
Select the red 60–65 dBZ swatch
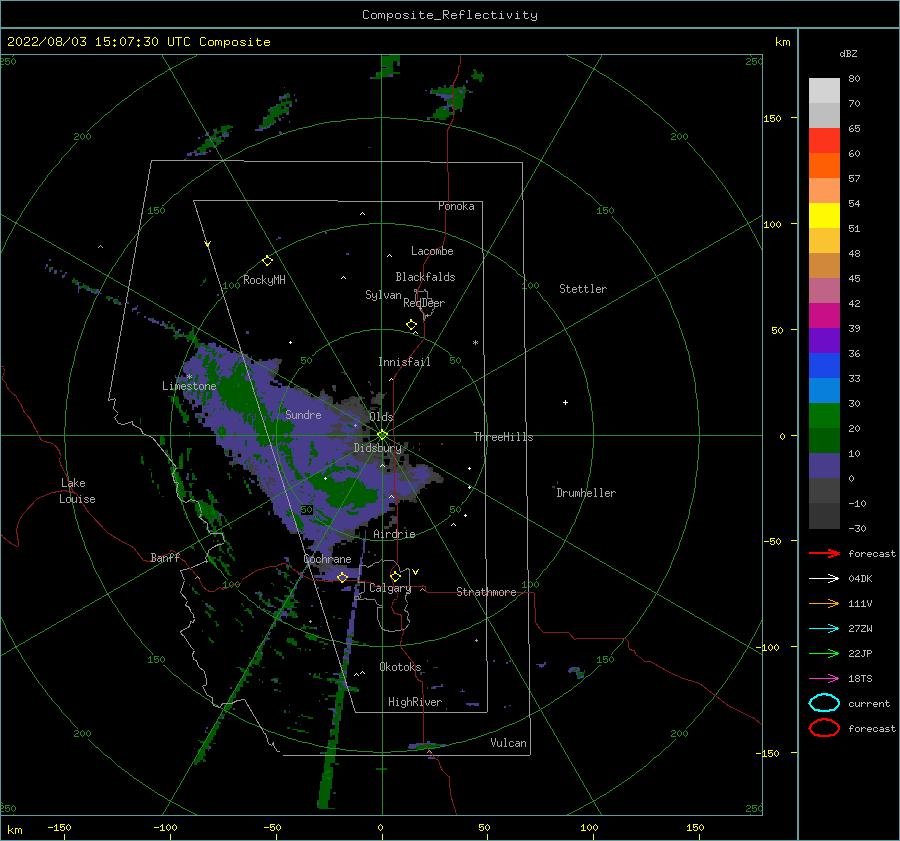824,141
